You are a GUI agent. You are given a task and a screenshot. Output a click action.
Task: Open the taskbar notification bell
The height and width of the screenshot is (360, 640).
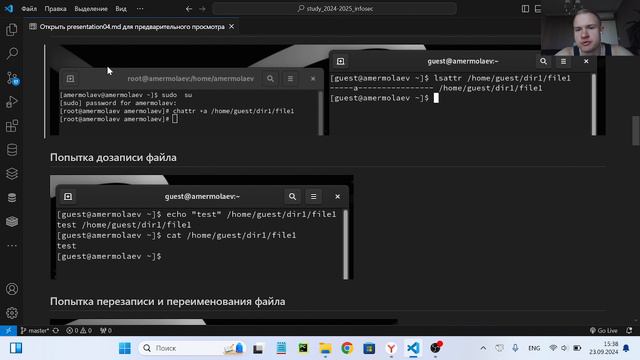(x=626, y=348)
